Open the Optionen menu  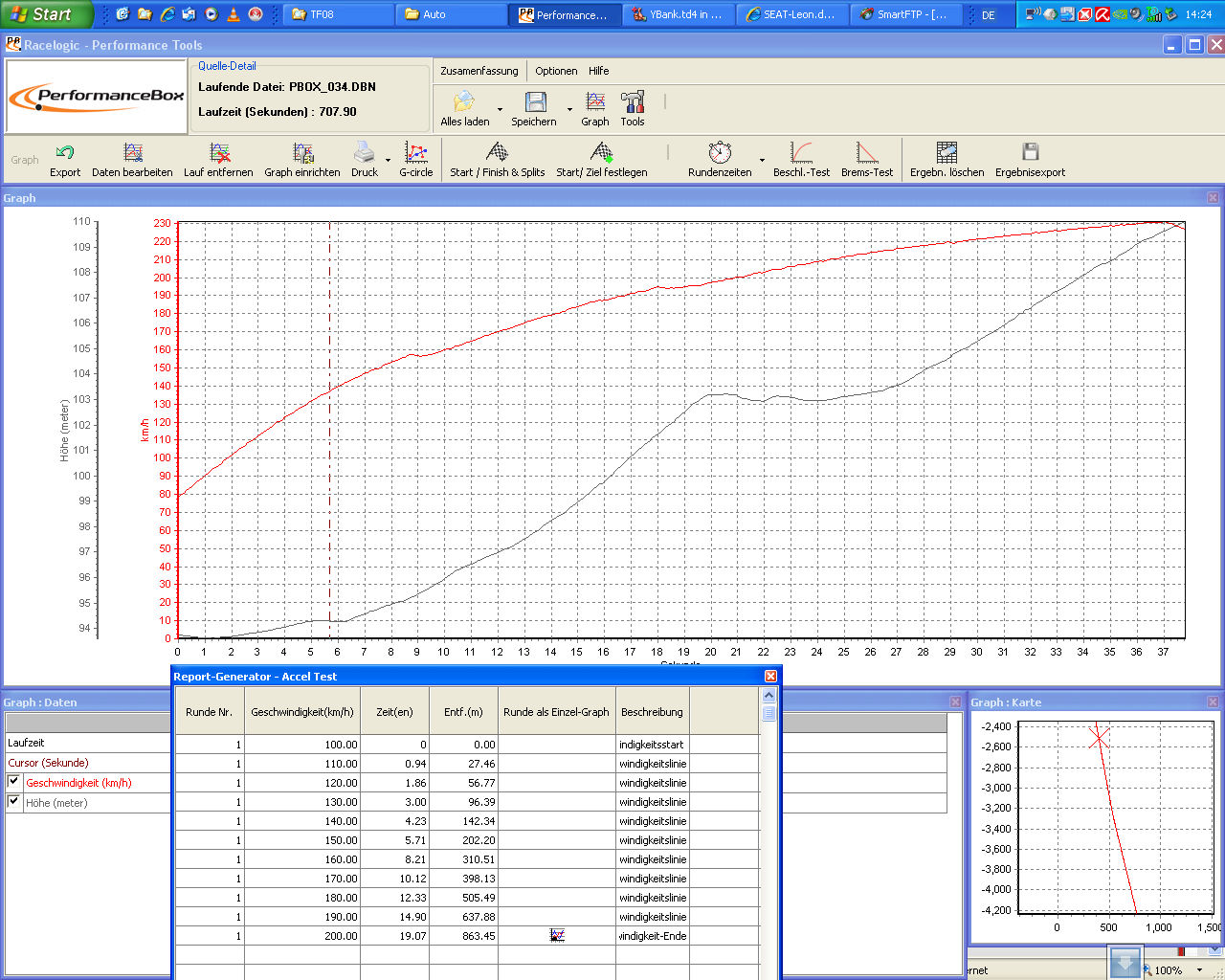(x=556, y=71)
